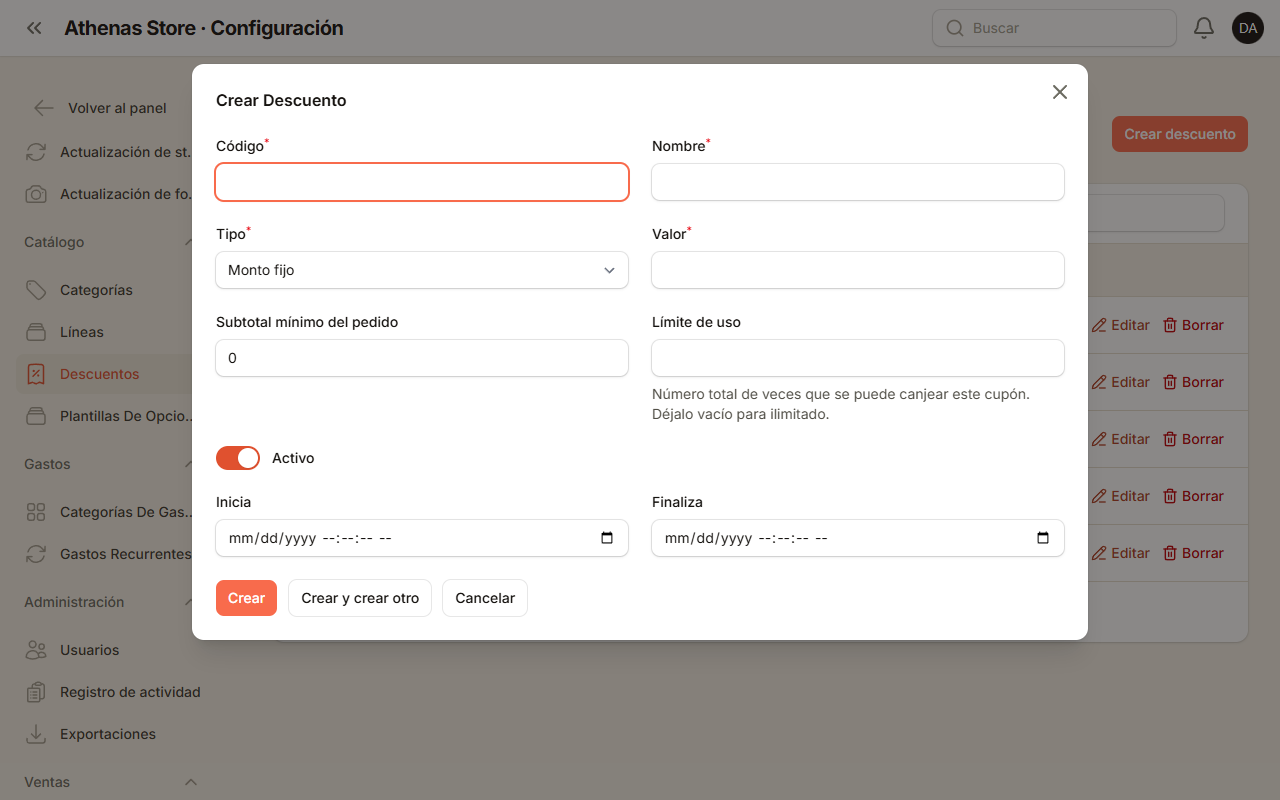The height and width of the screenshot is (800, 1280).
Task: Focus the Valor input field
Action: click(858, 270)
